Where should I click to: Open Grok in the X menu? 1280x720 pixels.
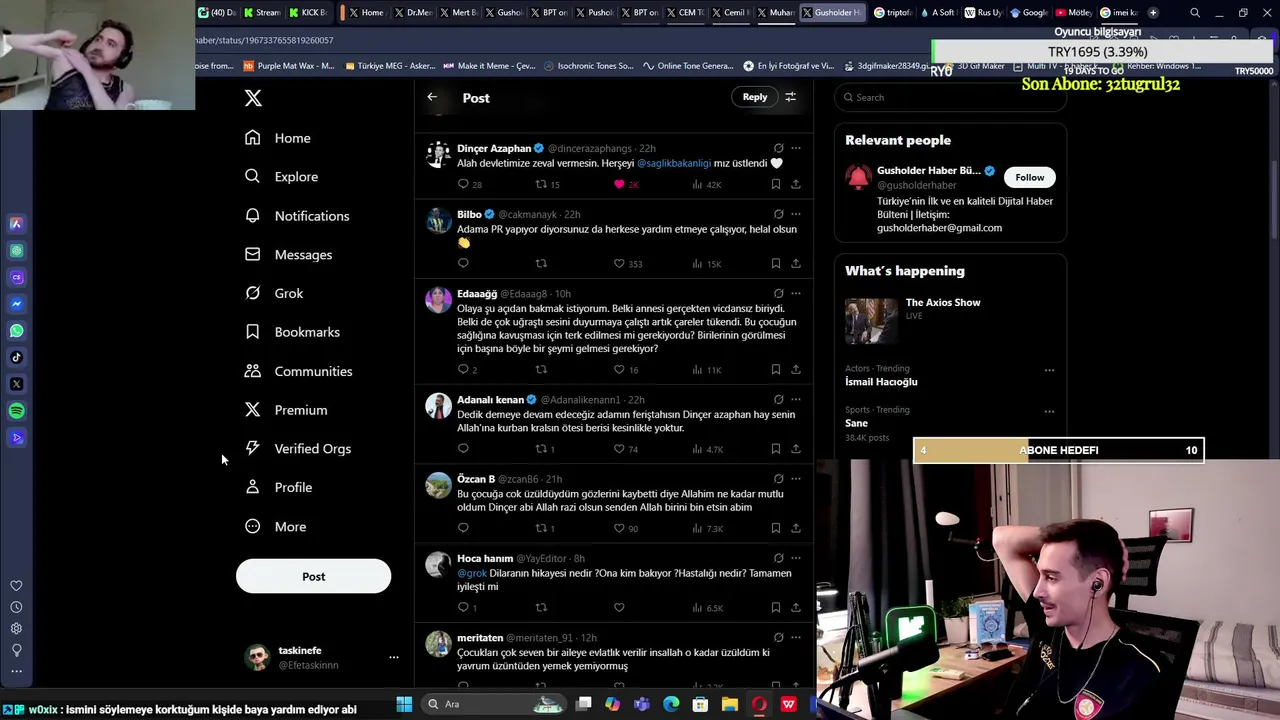(274, 293)
